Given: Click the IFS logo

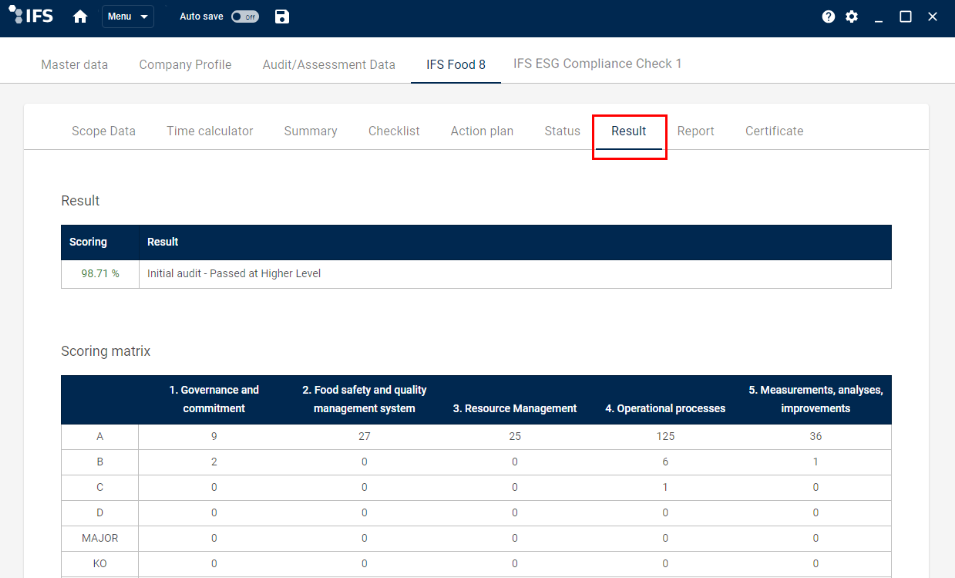Looking at the screenshot, I should coord(31,15).
